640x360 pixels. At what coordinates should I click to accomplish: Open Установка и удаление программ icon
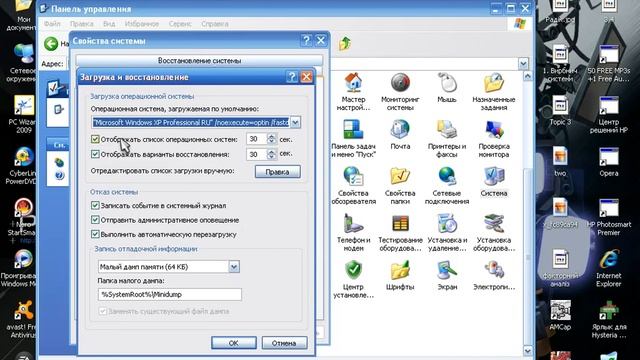[447, 224]
